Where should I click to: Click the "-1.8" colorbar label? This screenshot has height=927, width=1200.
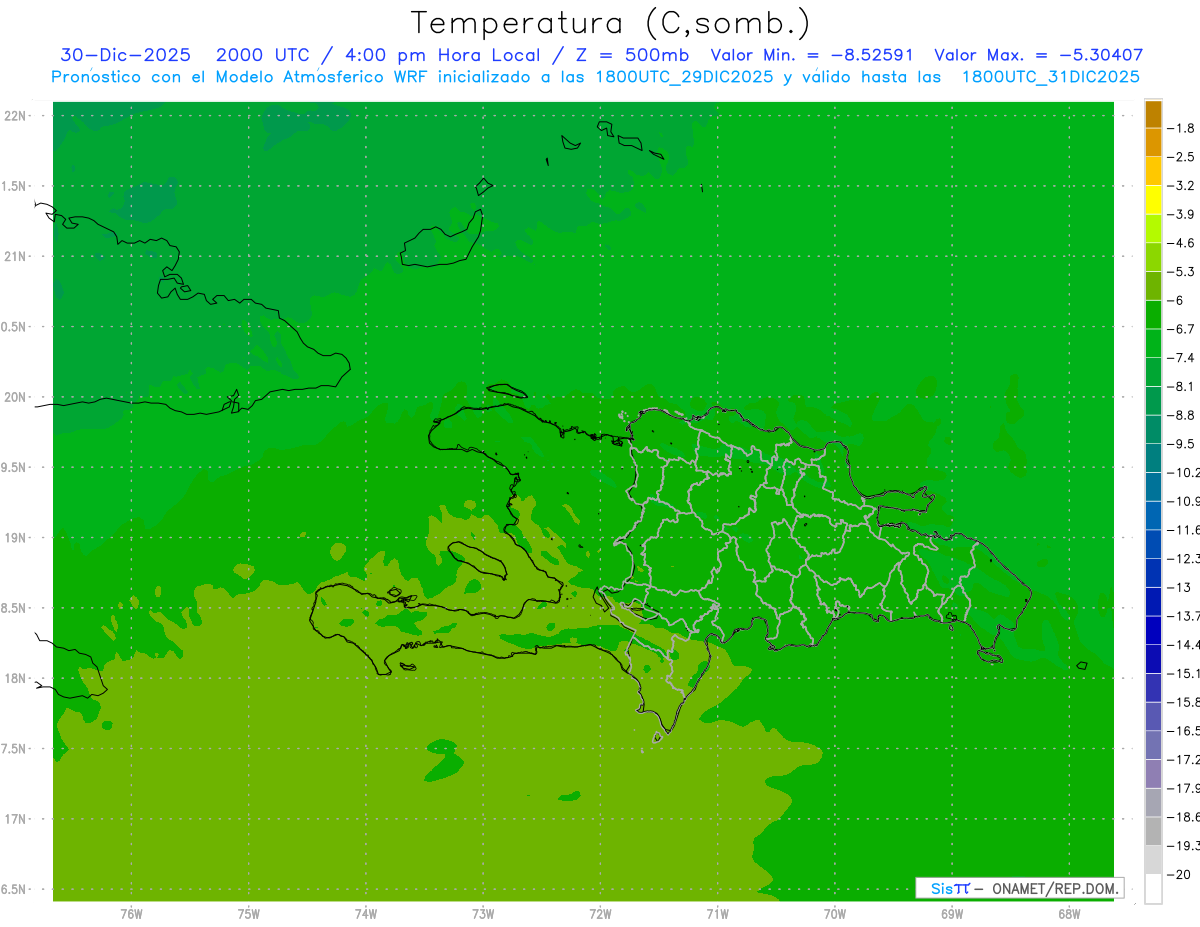1182,128
